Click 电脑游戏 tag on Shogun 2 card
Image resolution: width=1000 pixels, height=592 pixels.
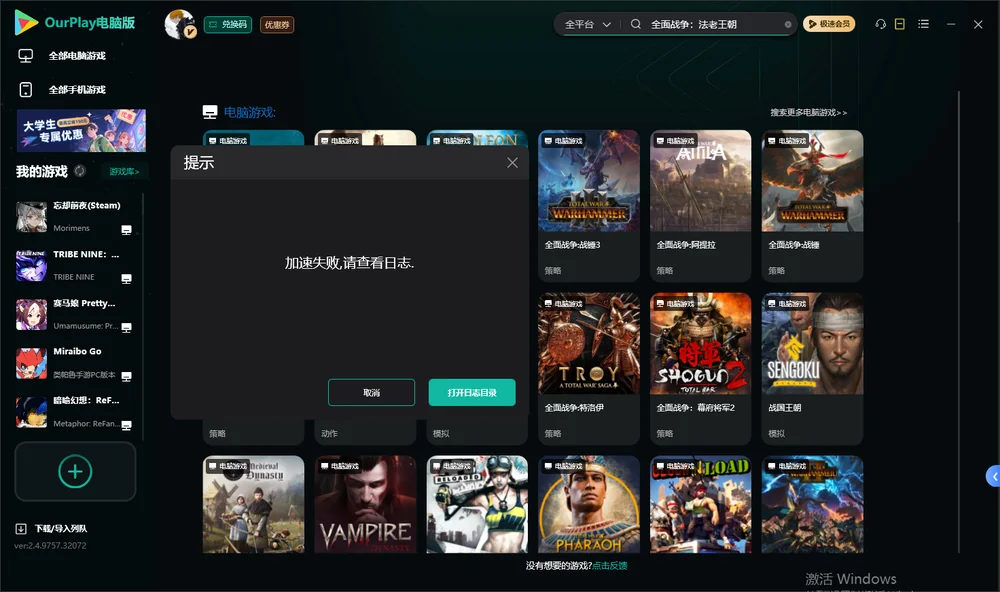click(675, 303)
